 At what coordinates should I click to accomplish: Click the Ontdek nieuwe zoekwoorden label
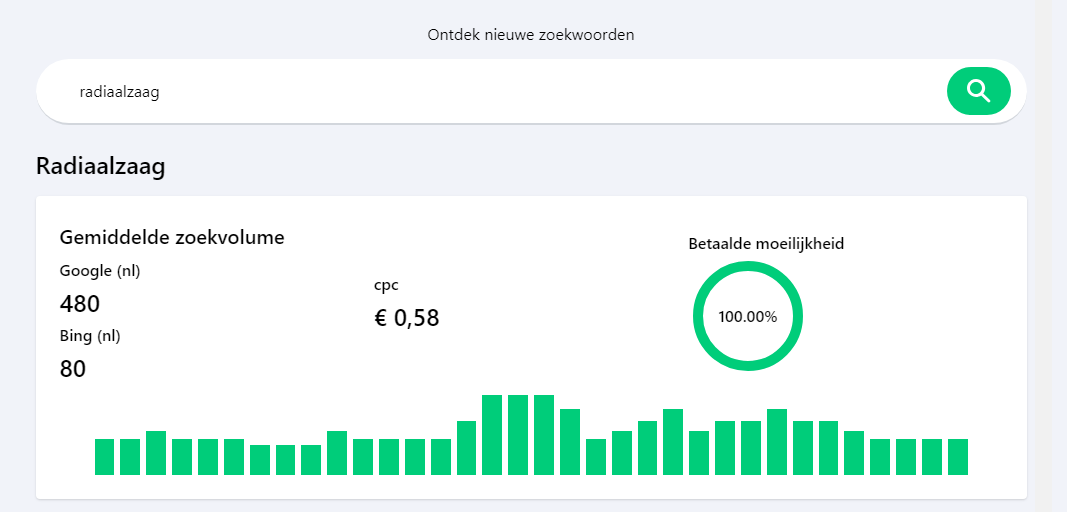pos(531,35)
